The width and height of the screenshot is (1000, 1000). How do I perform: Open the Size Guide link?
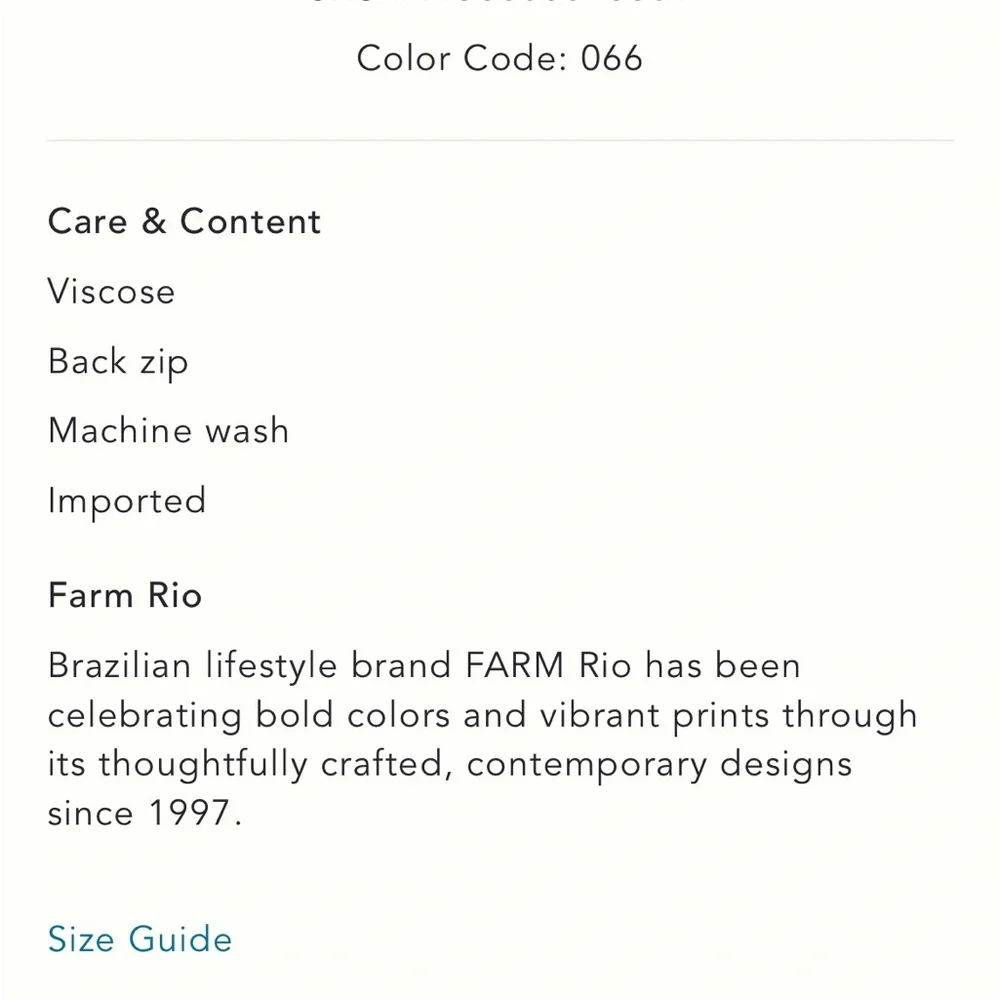pos(140,939)
